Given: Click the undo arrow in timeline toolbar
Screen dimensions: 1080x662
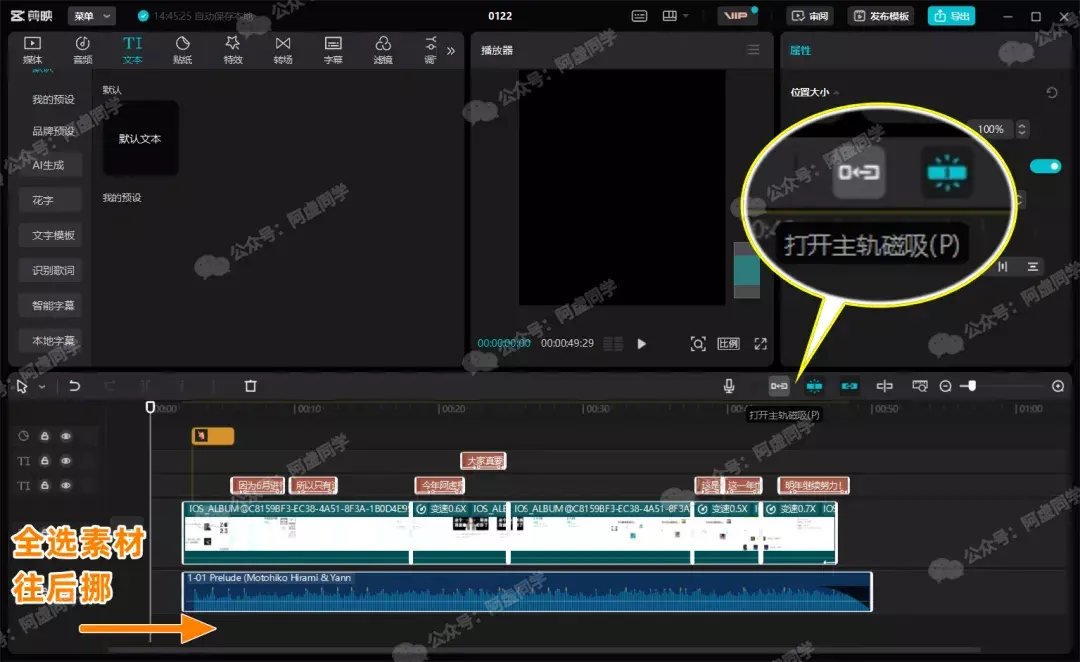Looking at the screenshot, I should click(74, 386).
